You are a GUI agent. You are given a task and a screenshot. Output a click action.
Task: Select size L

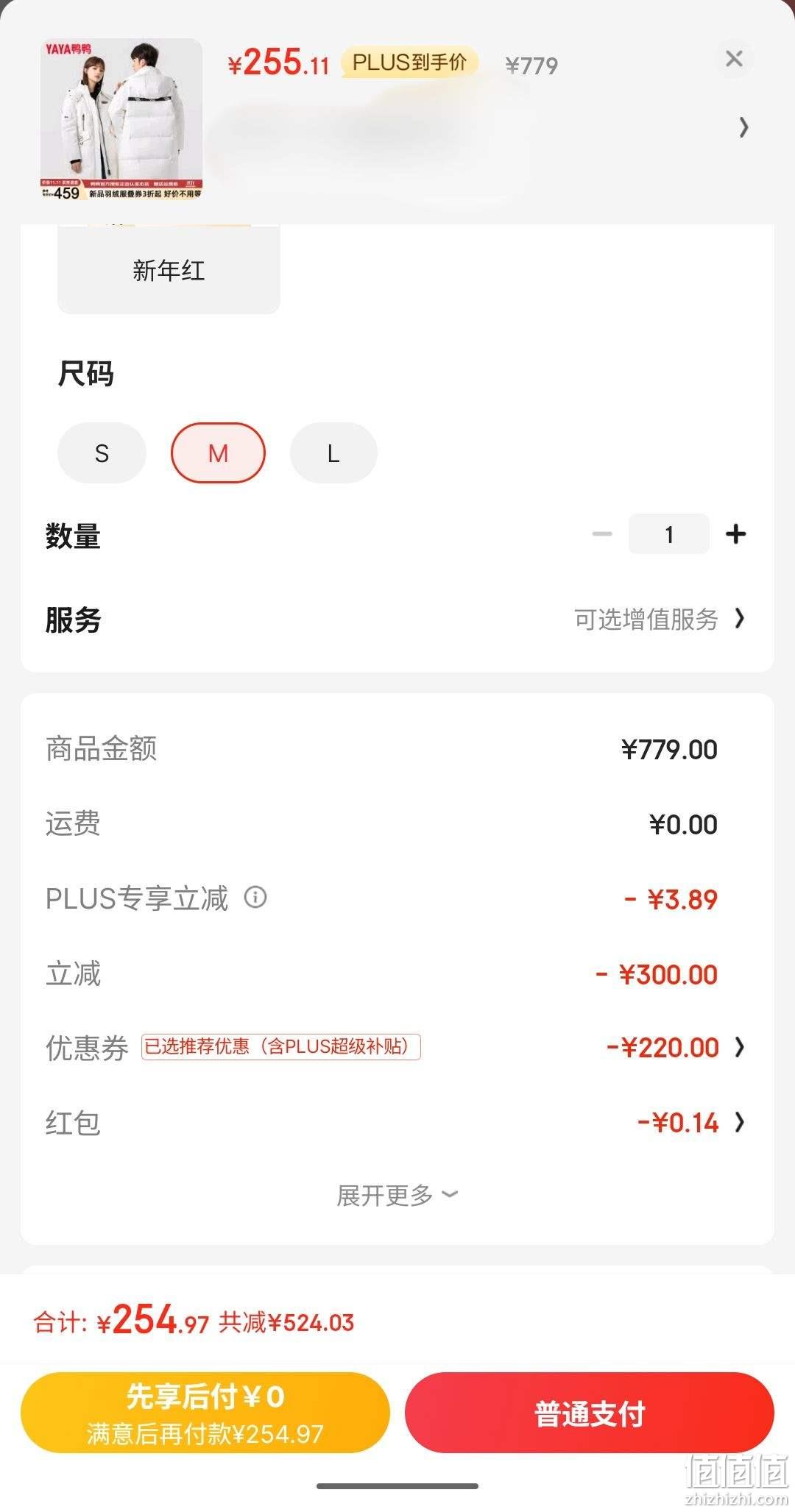pyautogui.click(x=333, y=452)
